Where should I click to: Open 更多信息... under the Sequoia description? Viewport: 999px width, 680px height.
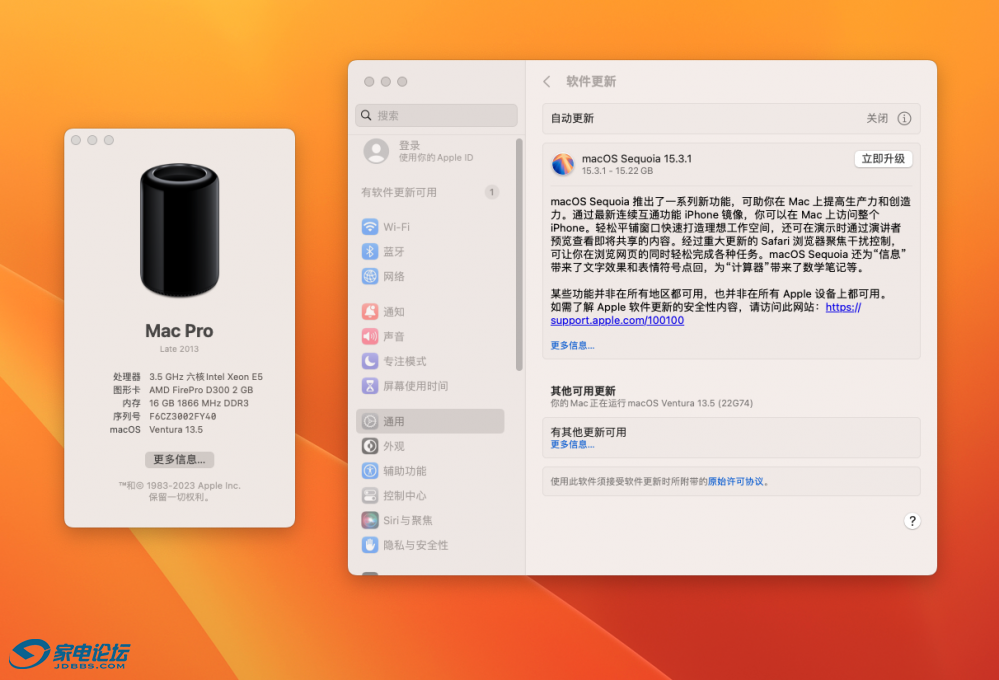(572, 345)
